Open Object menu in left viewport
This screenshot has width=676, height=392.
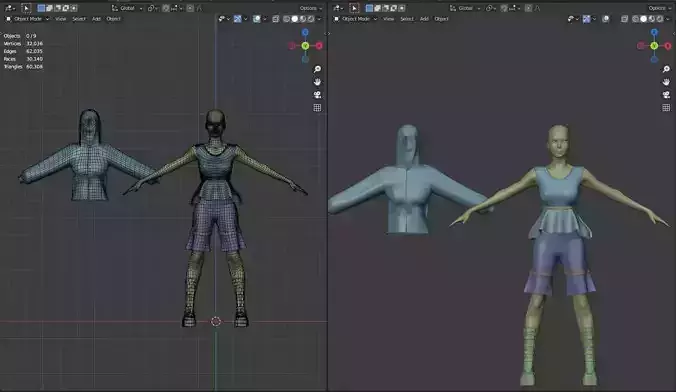coord(113,19)
